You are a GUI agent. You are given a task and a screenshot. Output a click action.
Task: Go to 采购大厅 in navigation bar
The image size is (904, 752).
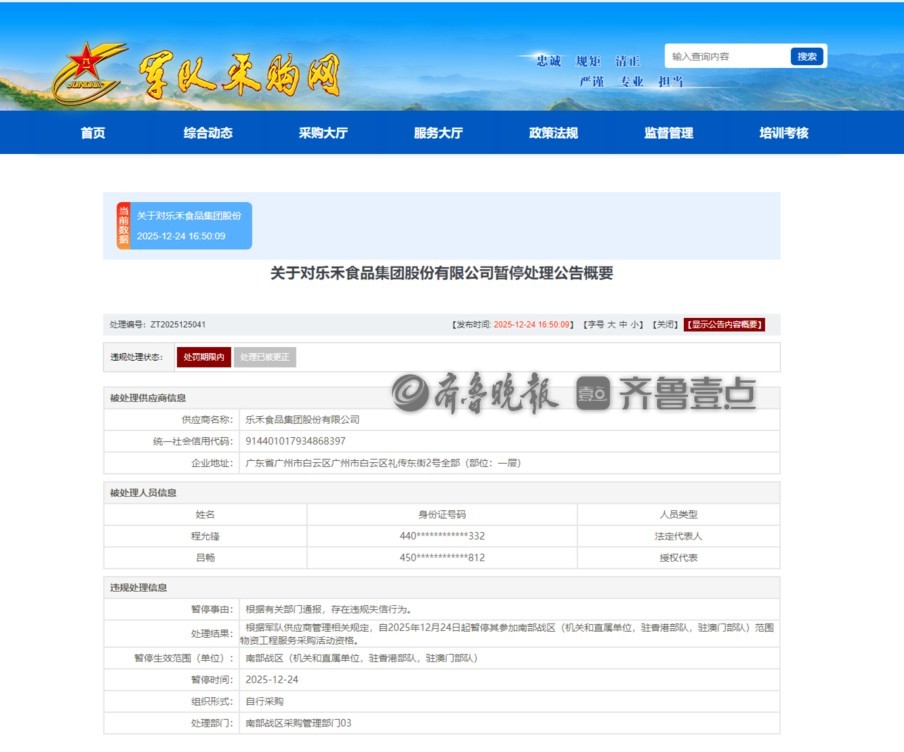[323, 133]
